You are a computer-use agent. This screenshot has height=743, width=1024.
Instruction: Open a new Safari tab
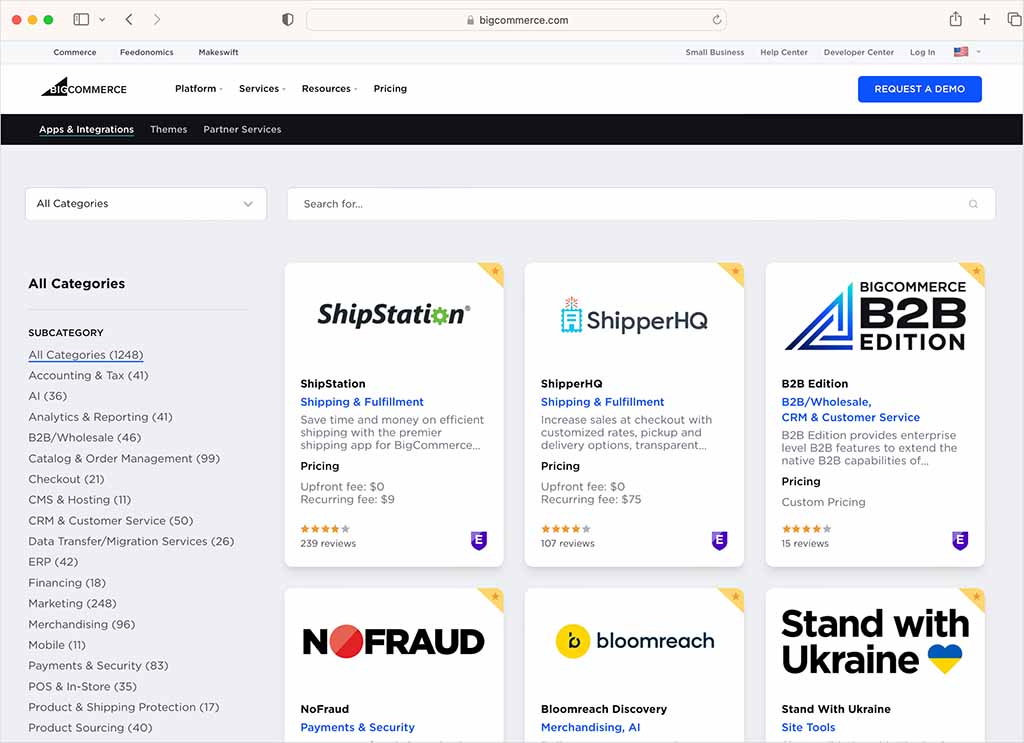(x=985, y=19)
